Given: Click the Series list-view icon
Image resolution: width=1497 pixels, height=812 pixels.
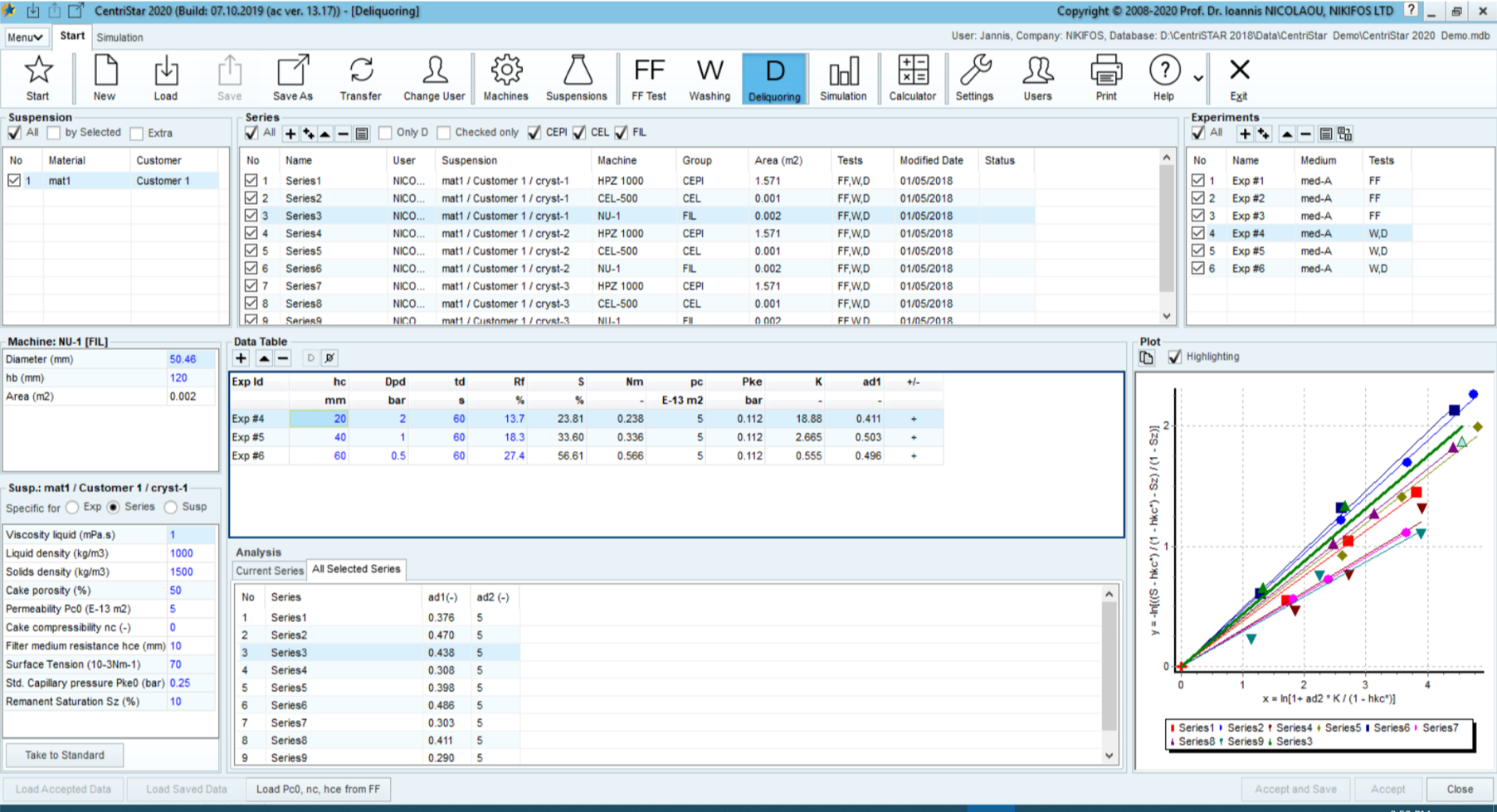Looking at the screenshot, I should point(362,134).
